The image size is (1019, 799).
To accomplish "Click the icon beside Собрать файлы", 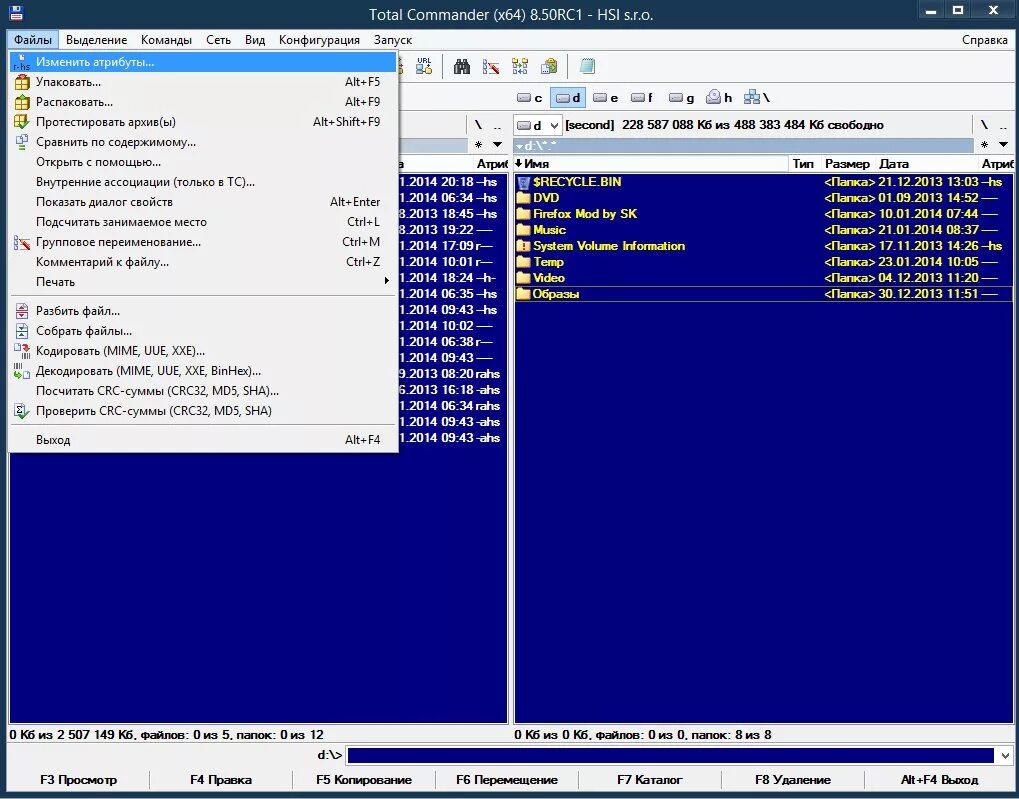I will (x=22, y=331).
